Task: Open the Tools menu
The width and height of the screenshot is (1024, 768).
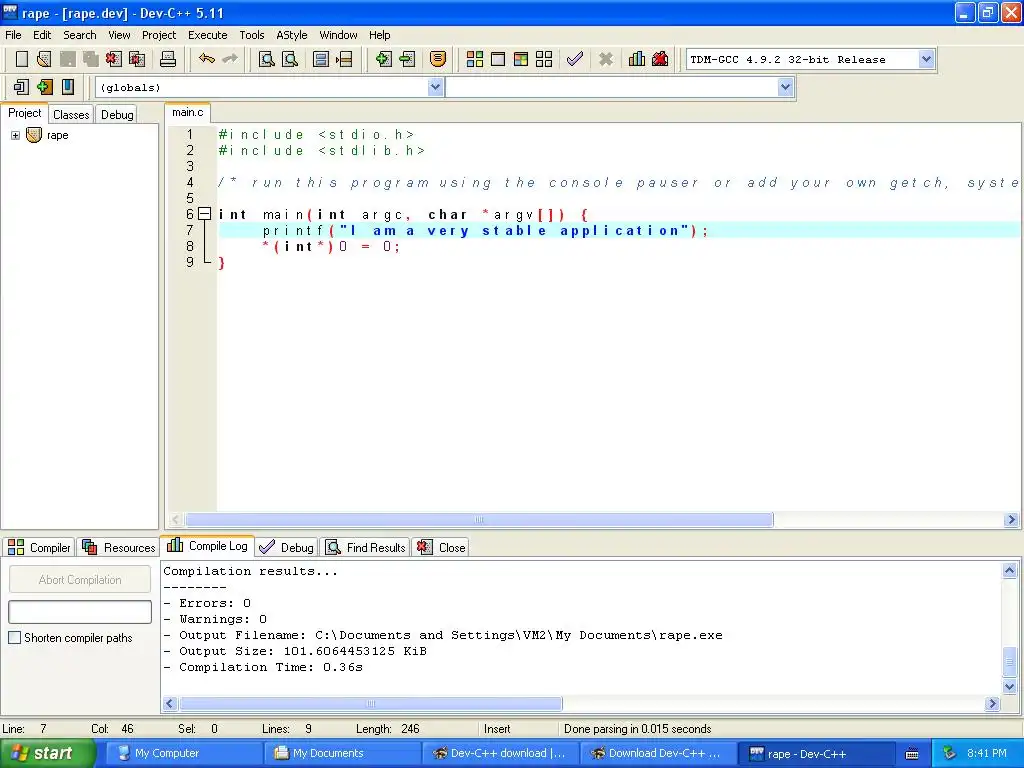Action: pyautogui.click(x=251, y=35)
